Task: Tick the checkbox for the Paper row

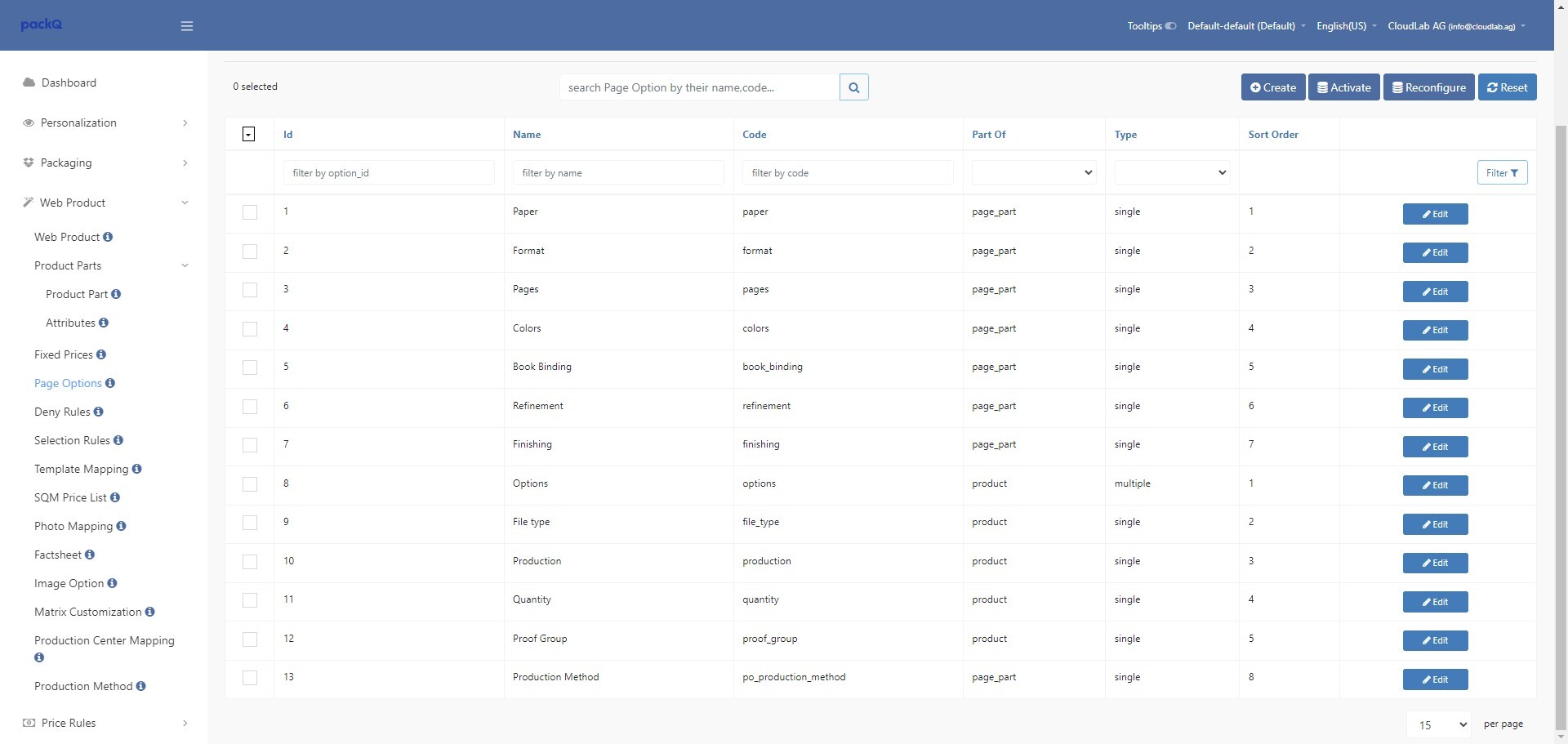Action: pyautogui.click(x=250, y=212)
